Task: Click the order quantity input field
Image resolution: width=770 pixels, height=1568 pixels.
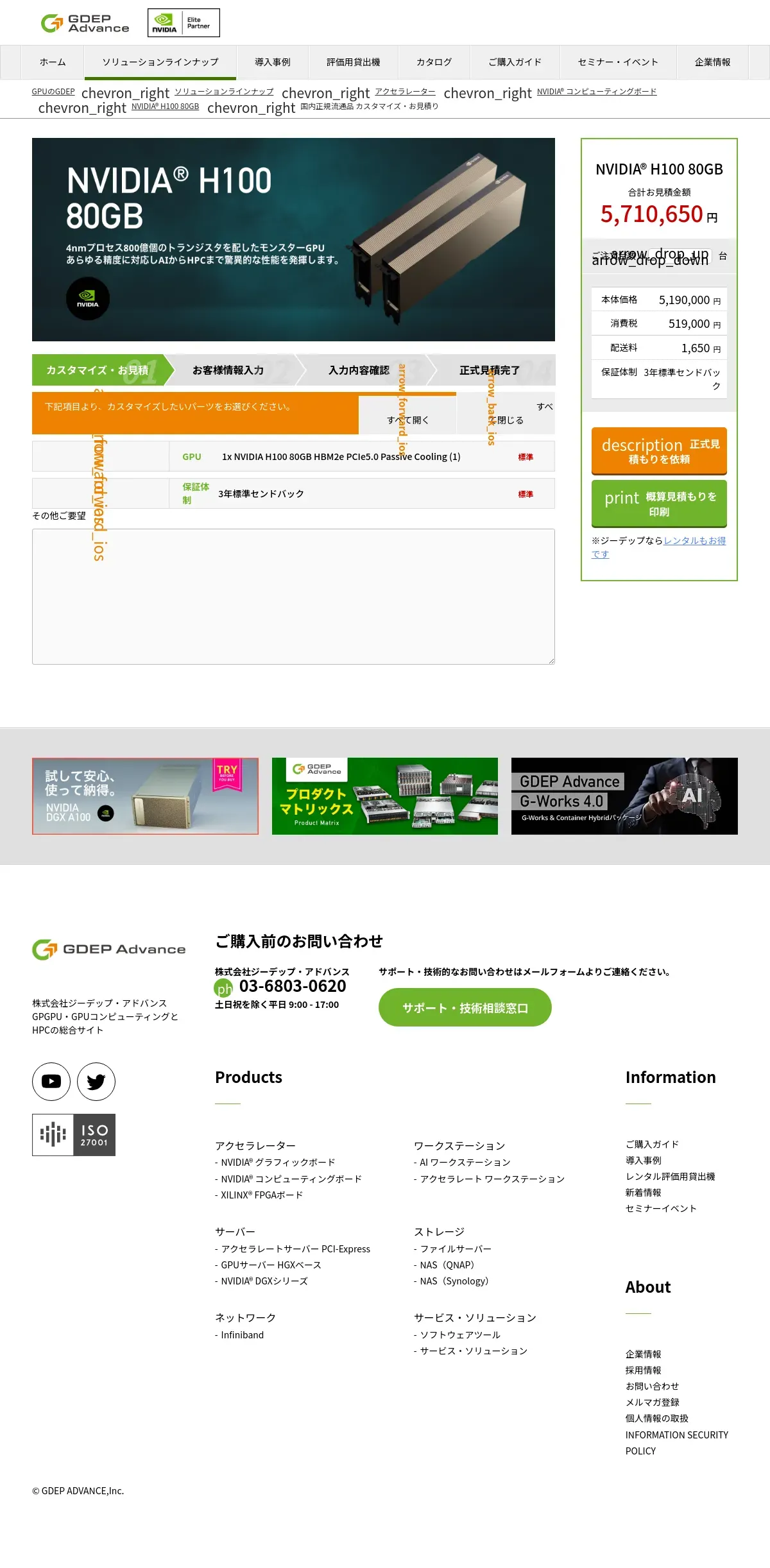Action: tap(679, 256)
